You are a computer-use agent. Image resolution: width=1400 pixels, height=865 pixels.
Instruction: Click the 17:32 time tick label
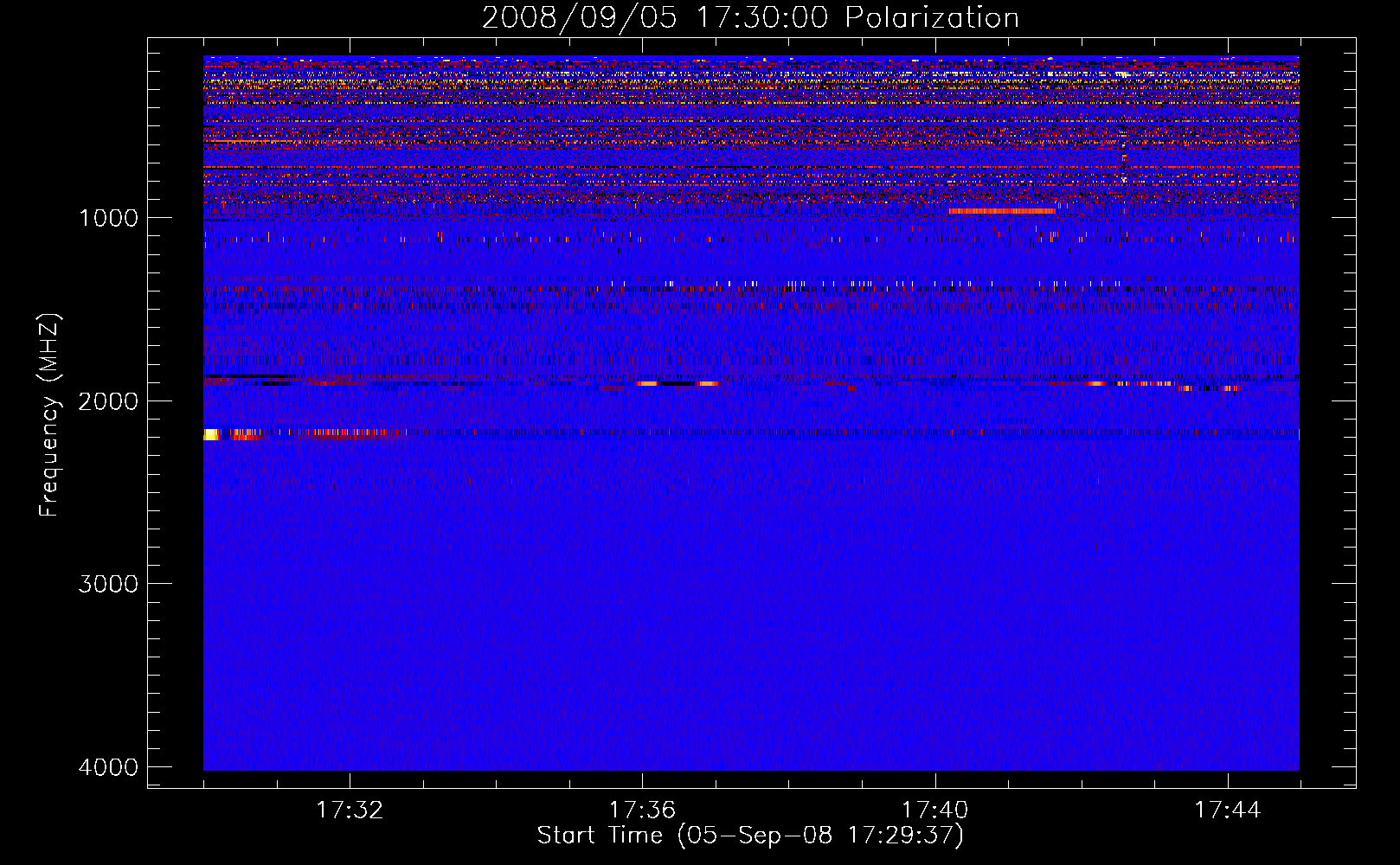point(350,811)
